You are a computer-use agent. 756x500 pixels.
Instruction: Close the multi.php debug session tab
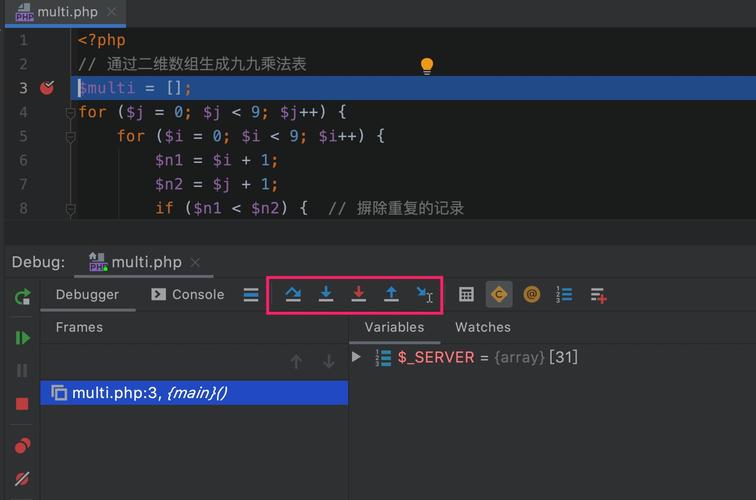[195, 262]
